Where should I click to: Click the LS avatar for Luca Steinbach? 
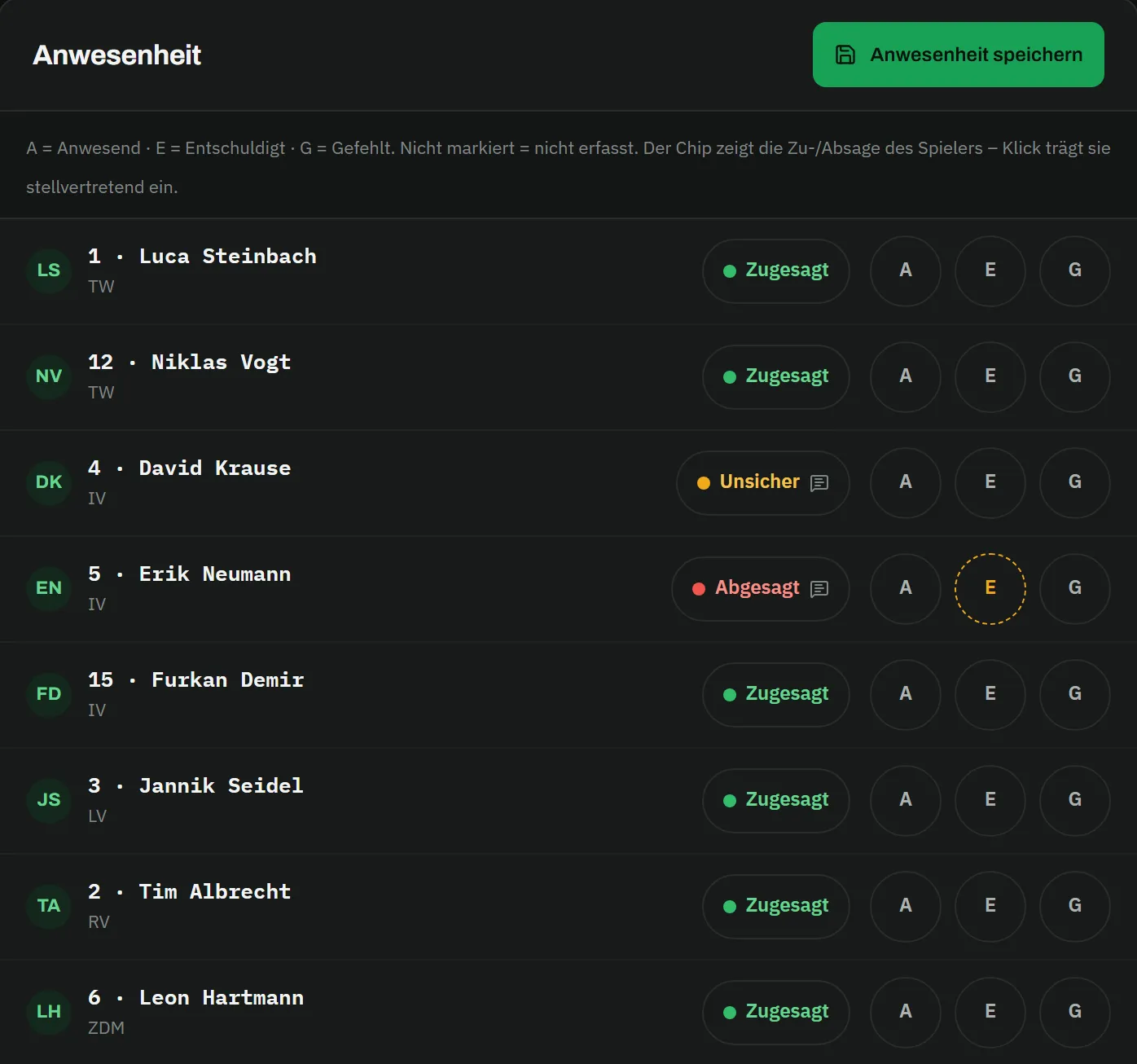49,270
